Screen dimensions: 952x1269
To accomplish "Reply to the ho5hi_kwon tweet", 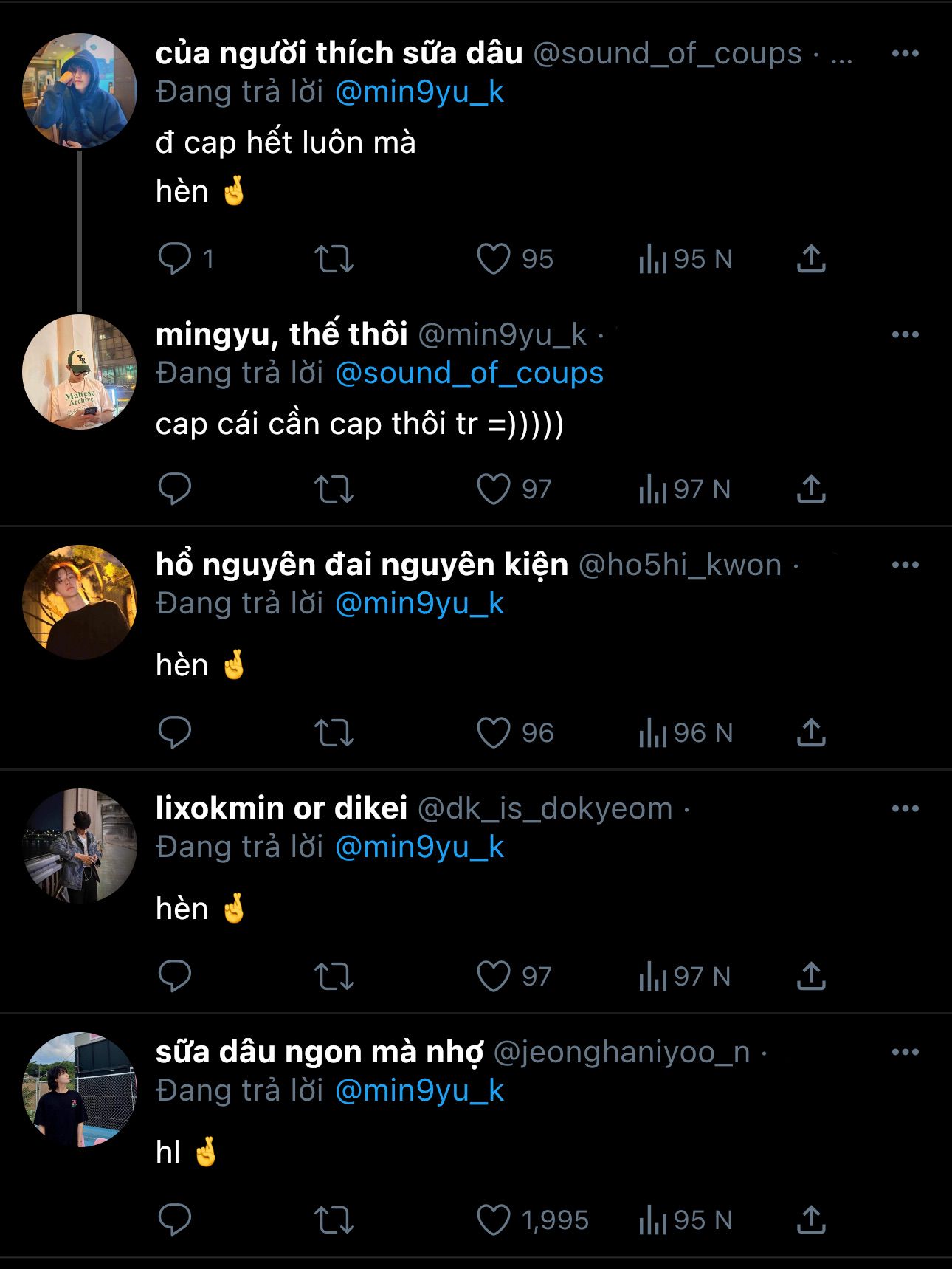I will tap(175, 733).
